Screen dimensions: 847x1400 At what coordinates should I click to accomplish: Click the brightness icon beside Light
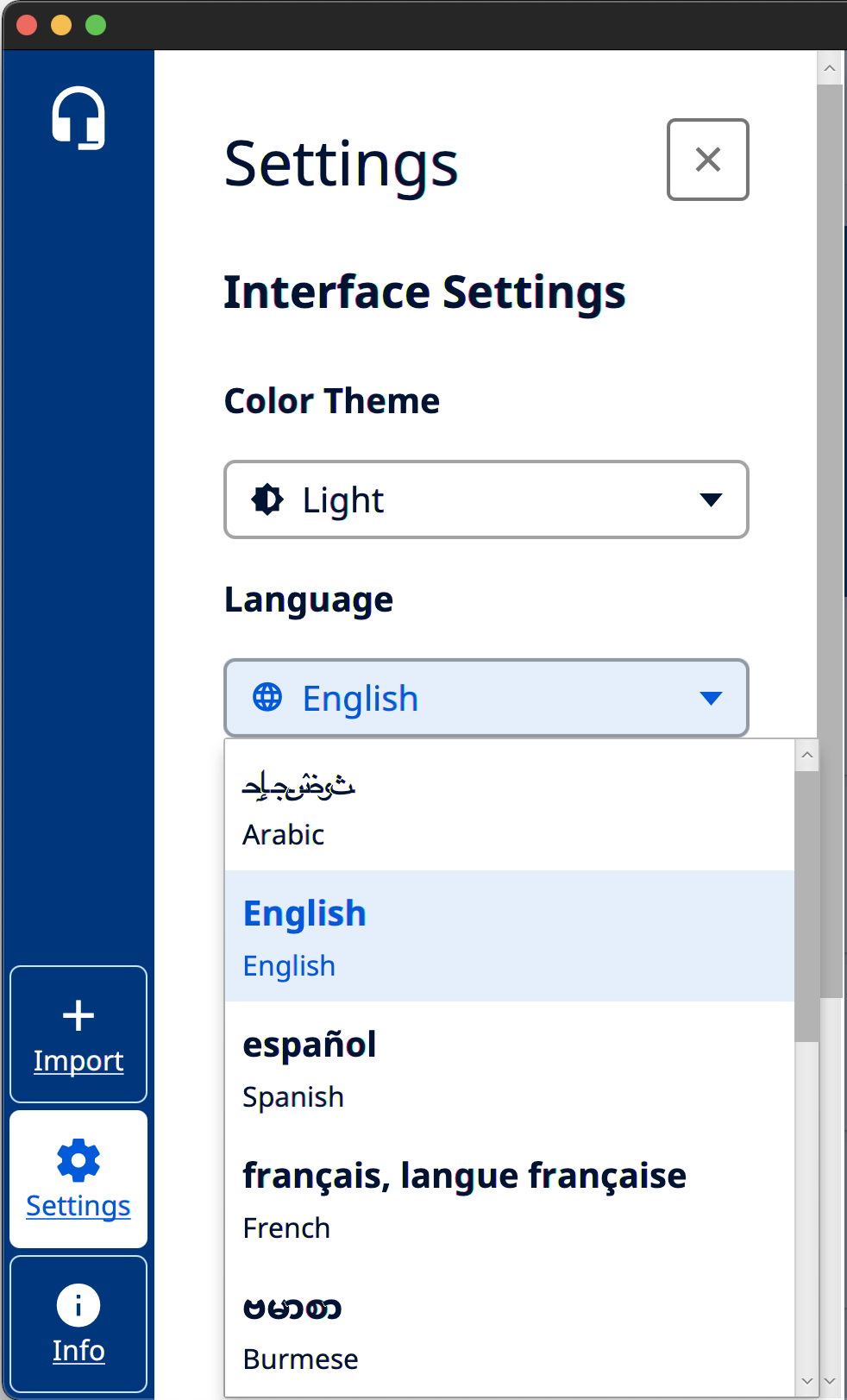267,499
